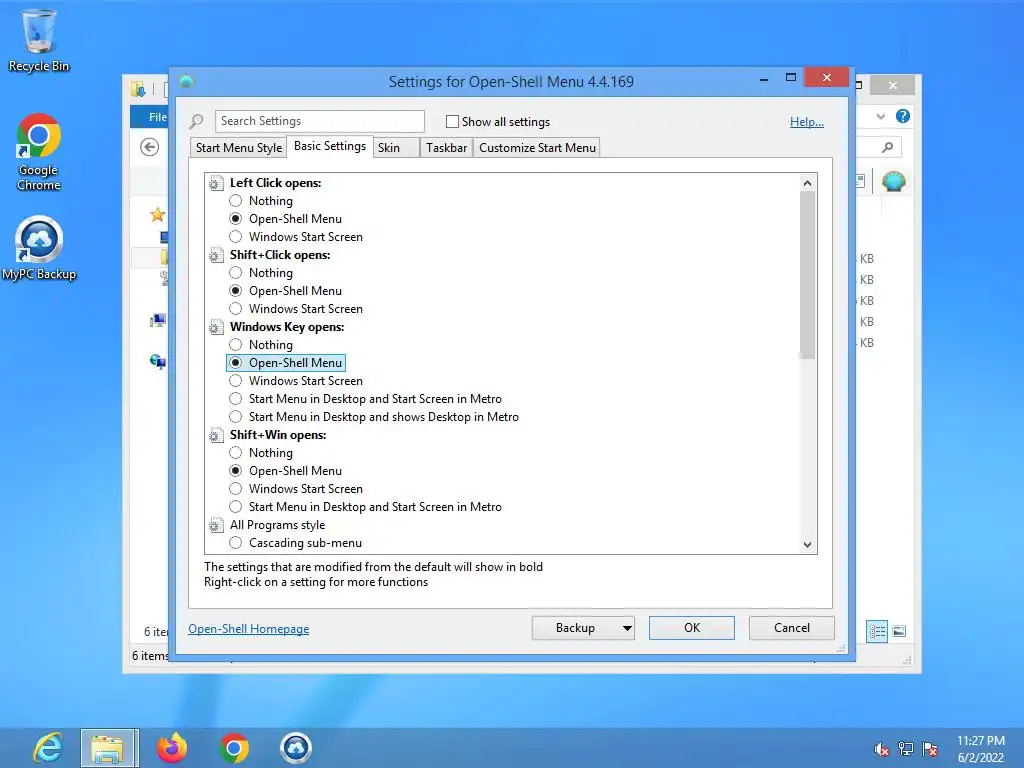Open the Backup dropdown arrow

[x=627, y=628]
